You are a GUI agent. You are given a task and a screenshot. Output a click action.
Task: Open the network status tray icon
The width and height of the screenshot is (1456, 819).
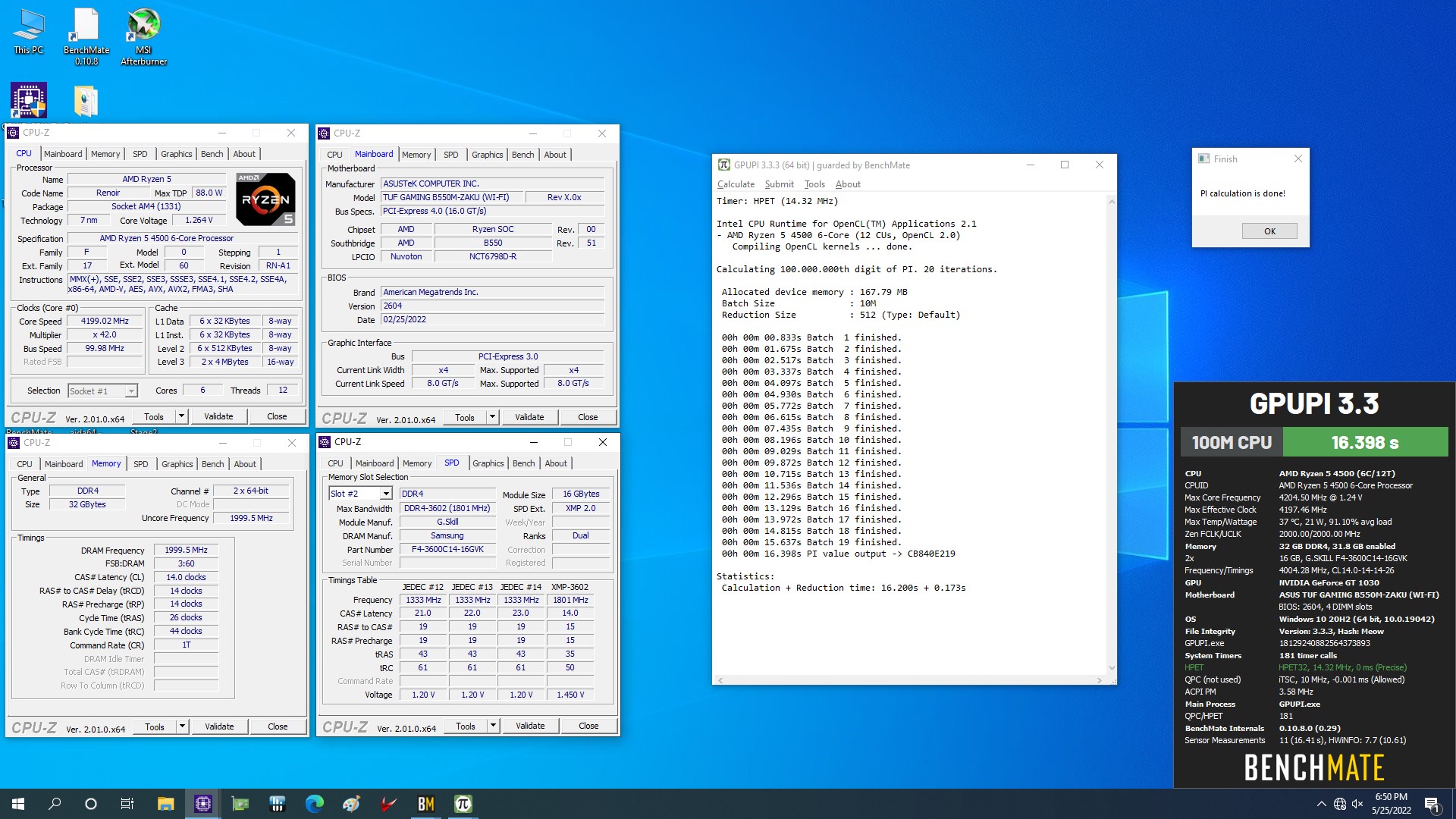tap(1340, 804)
